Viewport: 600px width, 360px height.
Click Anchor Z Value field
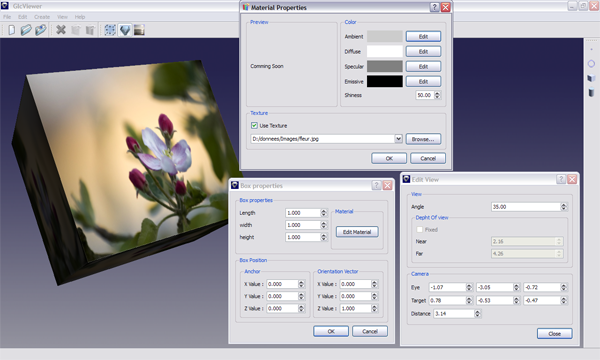click(282, 308)
